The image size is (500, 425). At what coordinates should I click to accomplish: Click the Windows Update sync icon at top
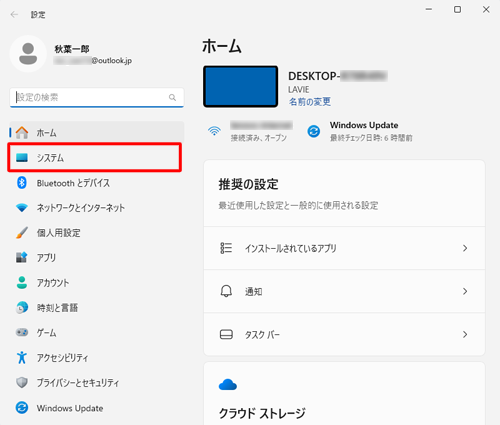pyautogui.click(x=314, y=131)
